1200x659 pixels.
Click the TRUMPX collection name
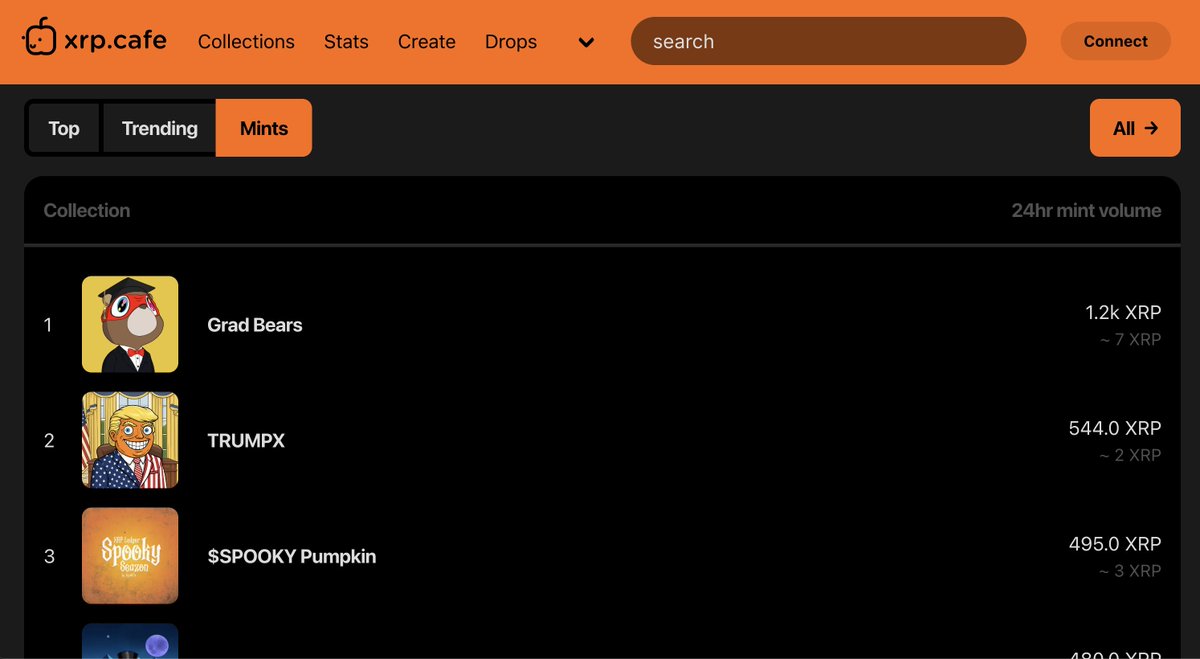[246, 440]
